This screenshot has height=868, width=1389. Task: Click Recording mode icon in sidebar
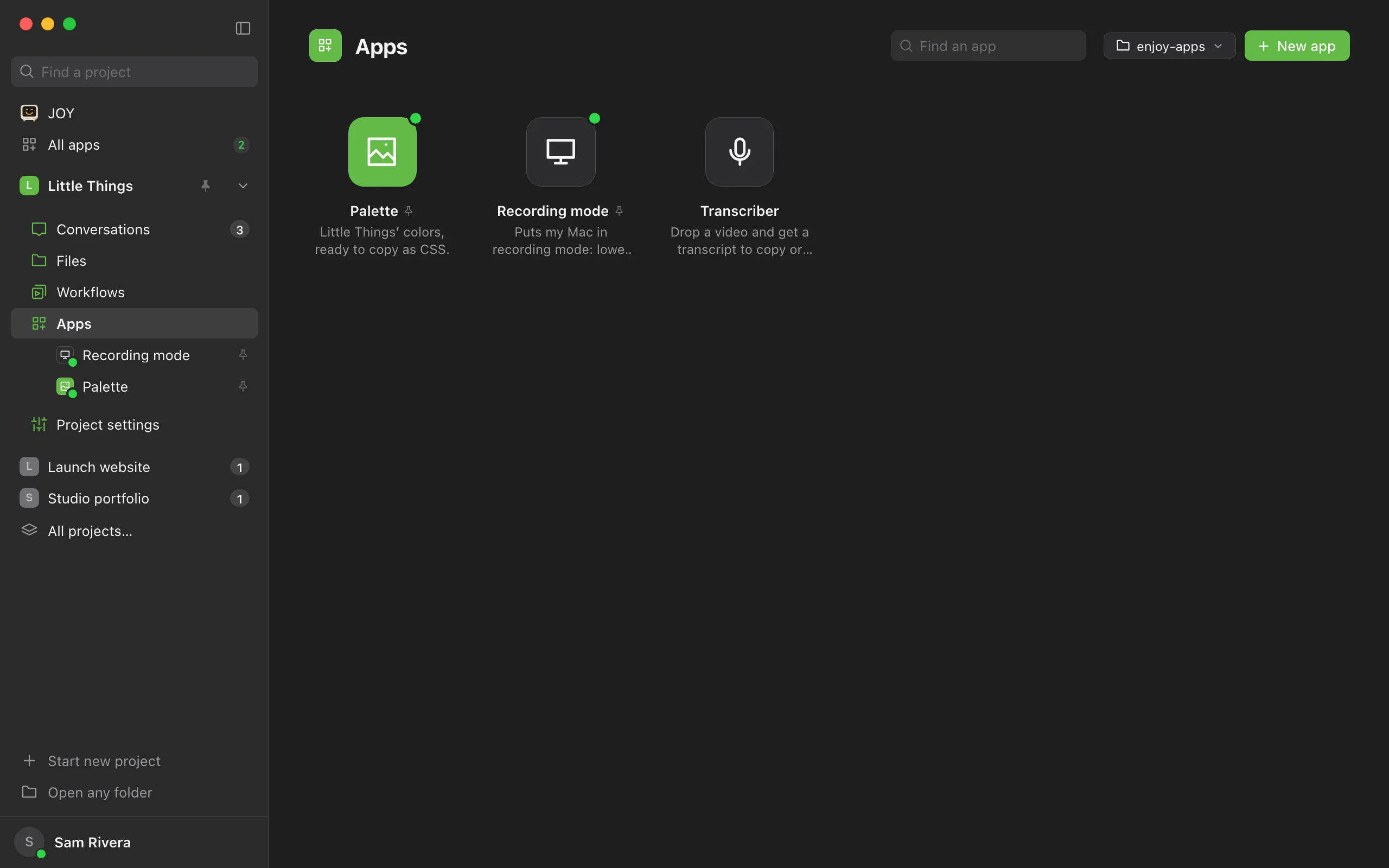66,355
